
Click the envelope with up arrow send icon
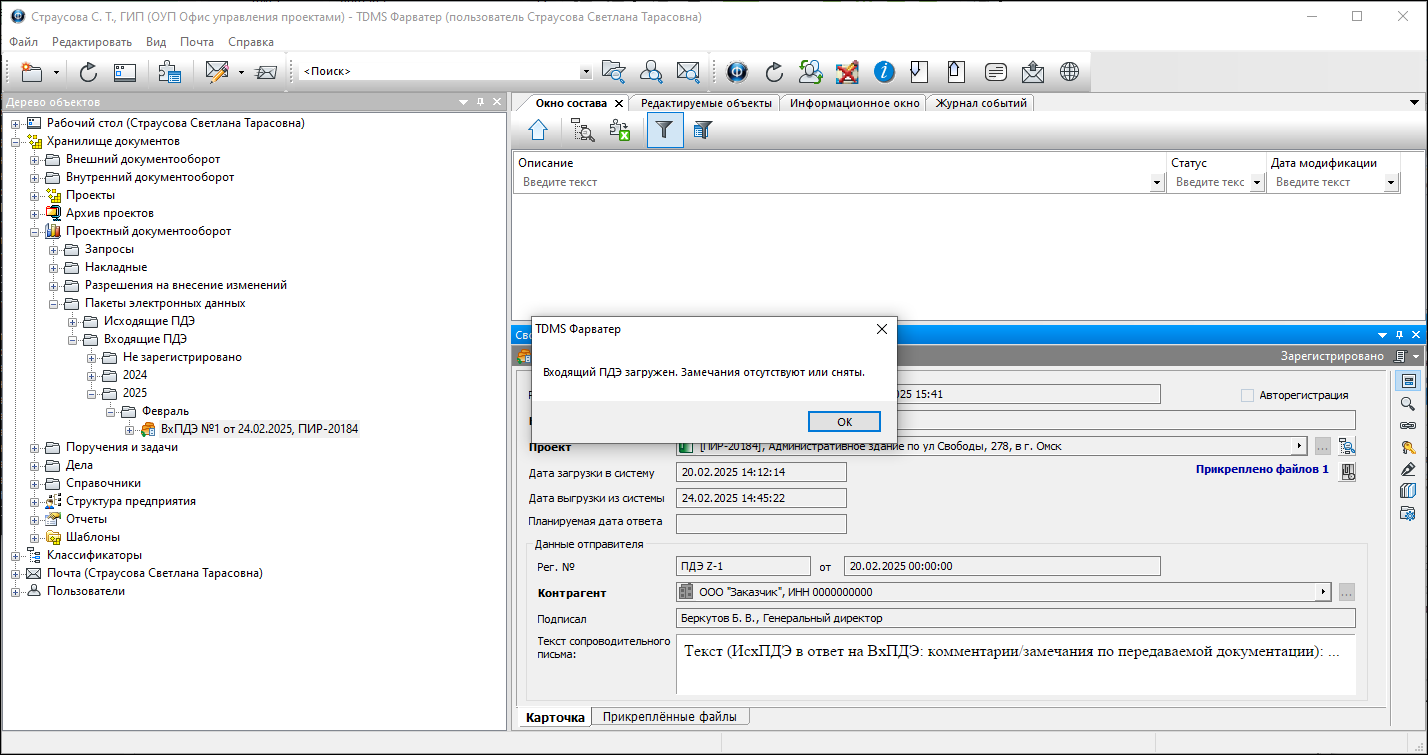pyautogui.click(x=1033, y=72)
